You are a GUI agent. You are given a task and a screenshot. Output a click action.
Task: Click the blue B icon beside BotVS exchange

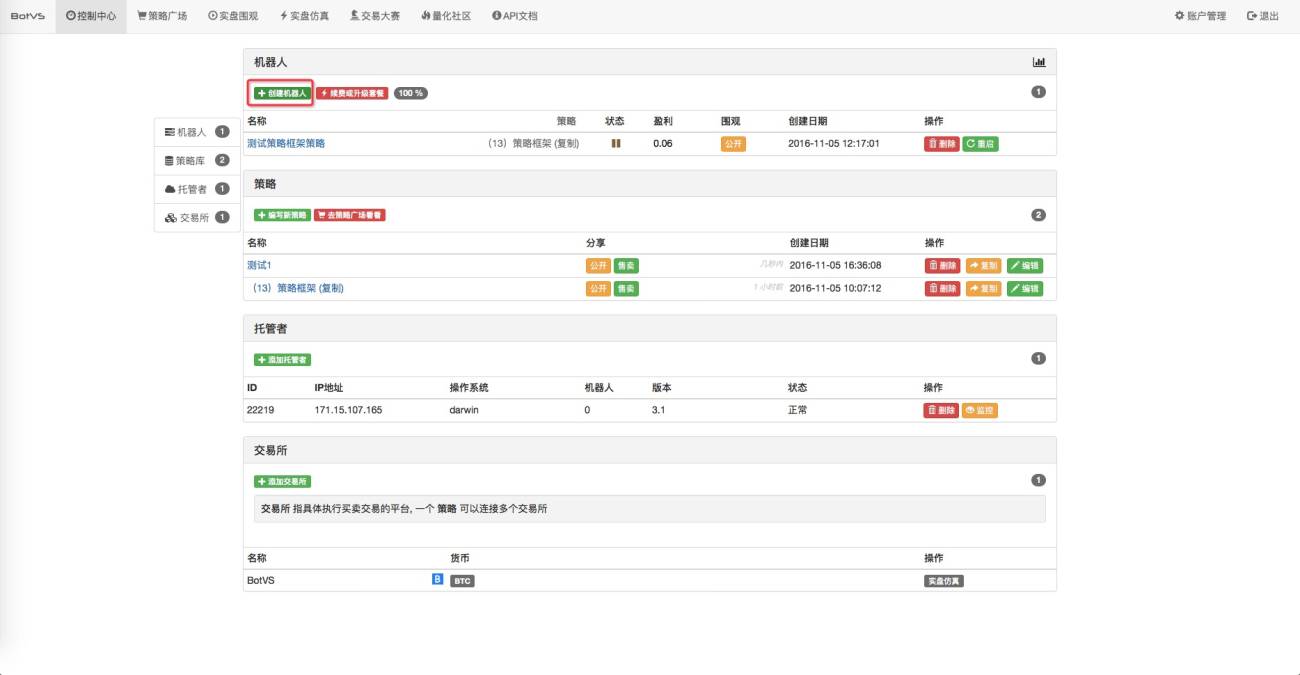pos(437,579)
